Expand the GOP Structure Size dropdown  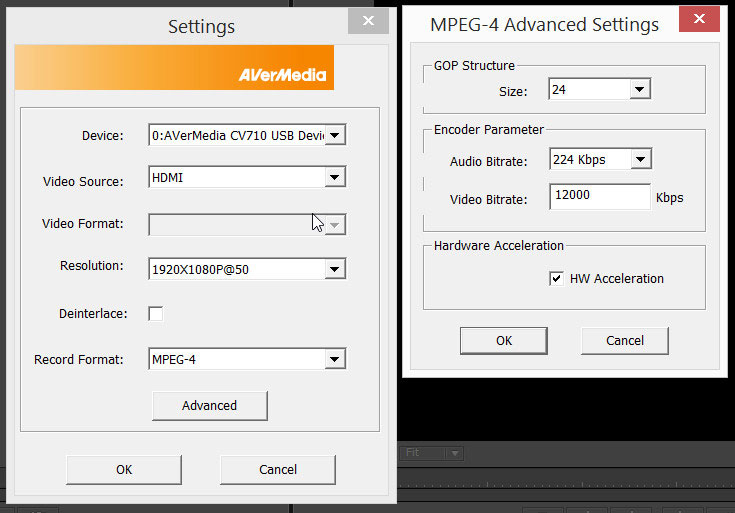tap(600, 89)
